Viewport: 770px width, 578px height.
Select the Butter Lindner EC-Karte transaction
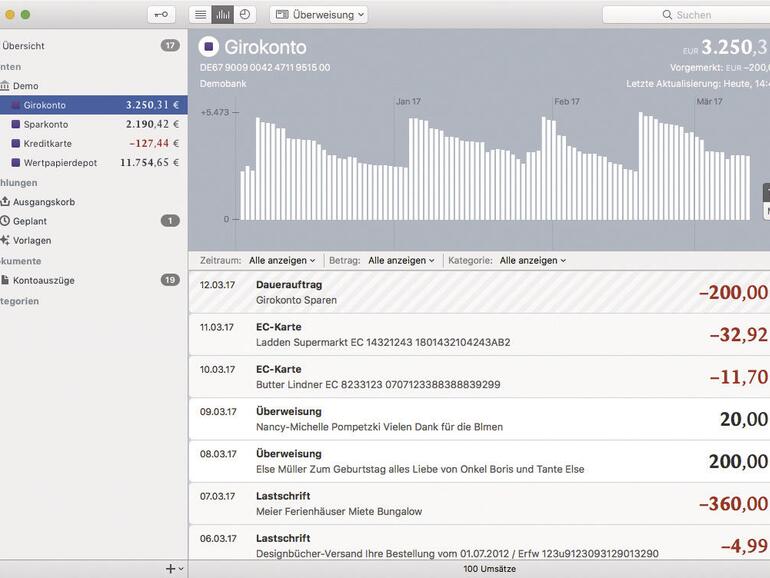(x=479, y=377)
